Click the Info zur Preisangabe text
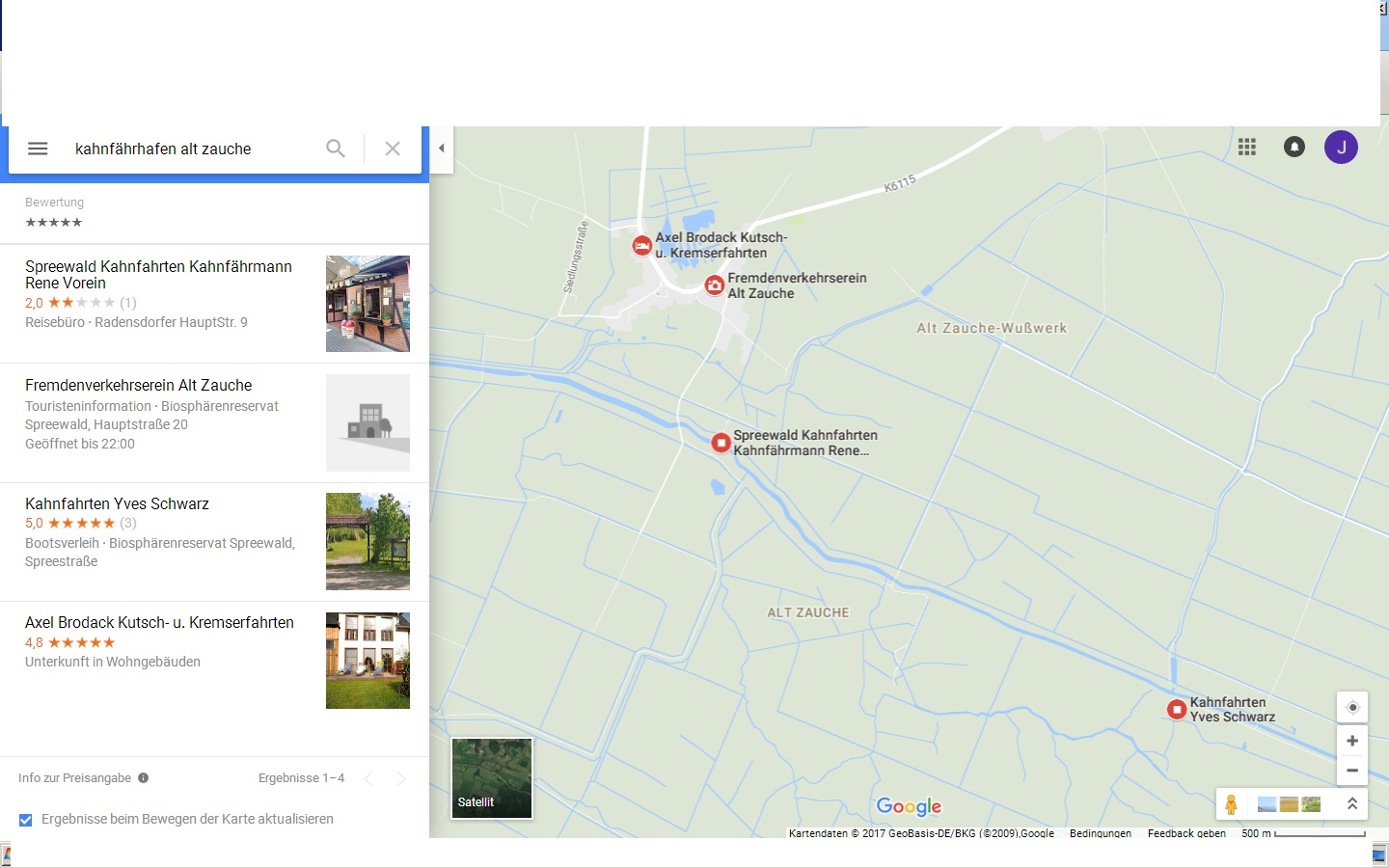This screenshot has height=868, width=1389. [x=74, y=778]
